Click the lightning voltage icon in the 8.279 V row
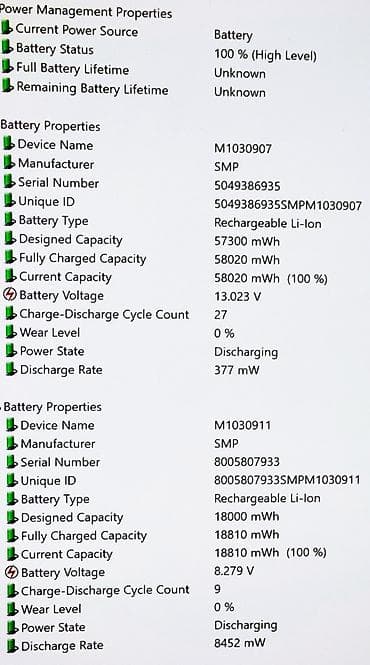Viewport: 370px width, 665px height. 12,572
